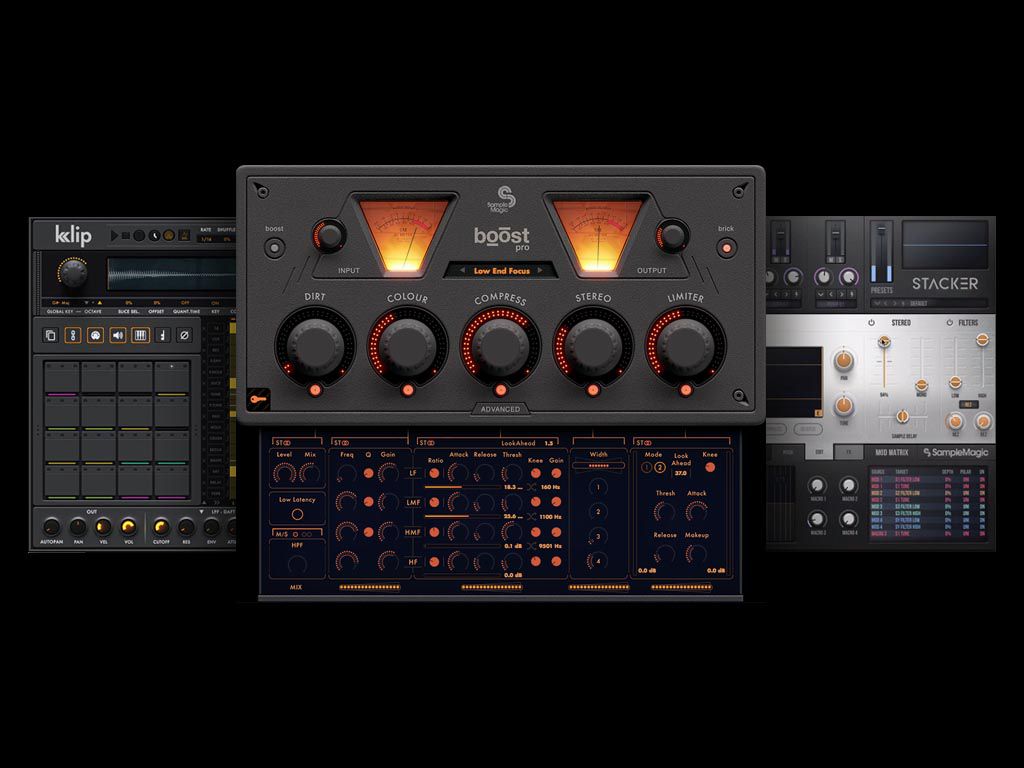Click the Klip stop button
This screenshot has width=1024, height=768.
(126, 235)
